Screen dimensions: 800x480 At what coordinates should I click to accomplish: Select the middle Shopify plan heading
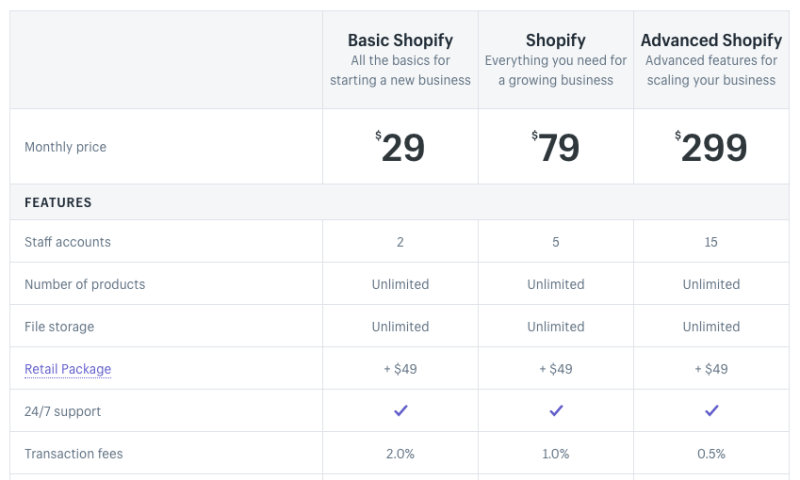[x=556, y=41]
